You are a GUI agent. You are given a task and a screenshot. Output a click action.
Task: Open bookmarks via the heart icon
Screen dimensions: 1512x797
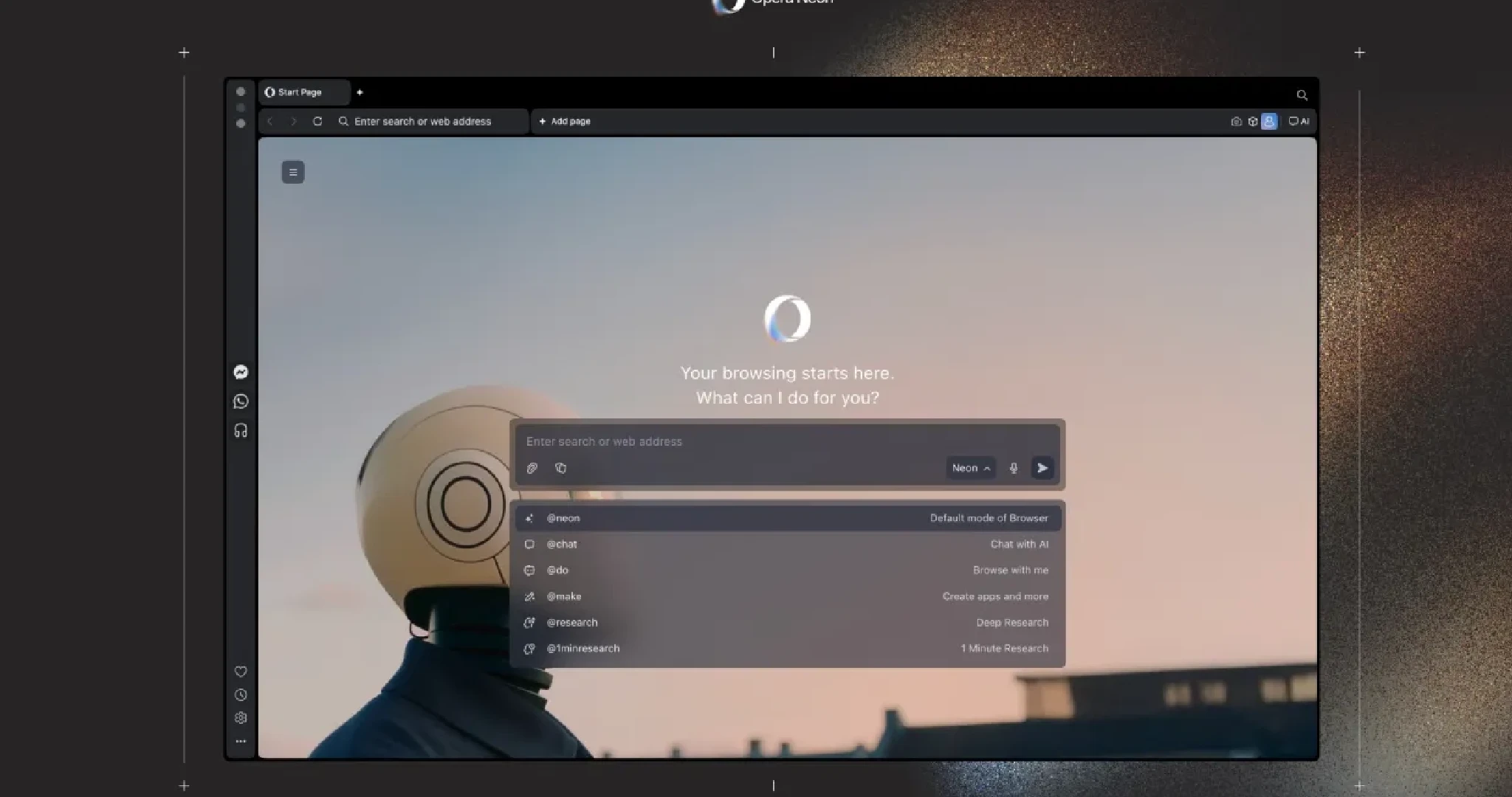(x=241, y=672)
